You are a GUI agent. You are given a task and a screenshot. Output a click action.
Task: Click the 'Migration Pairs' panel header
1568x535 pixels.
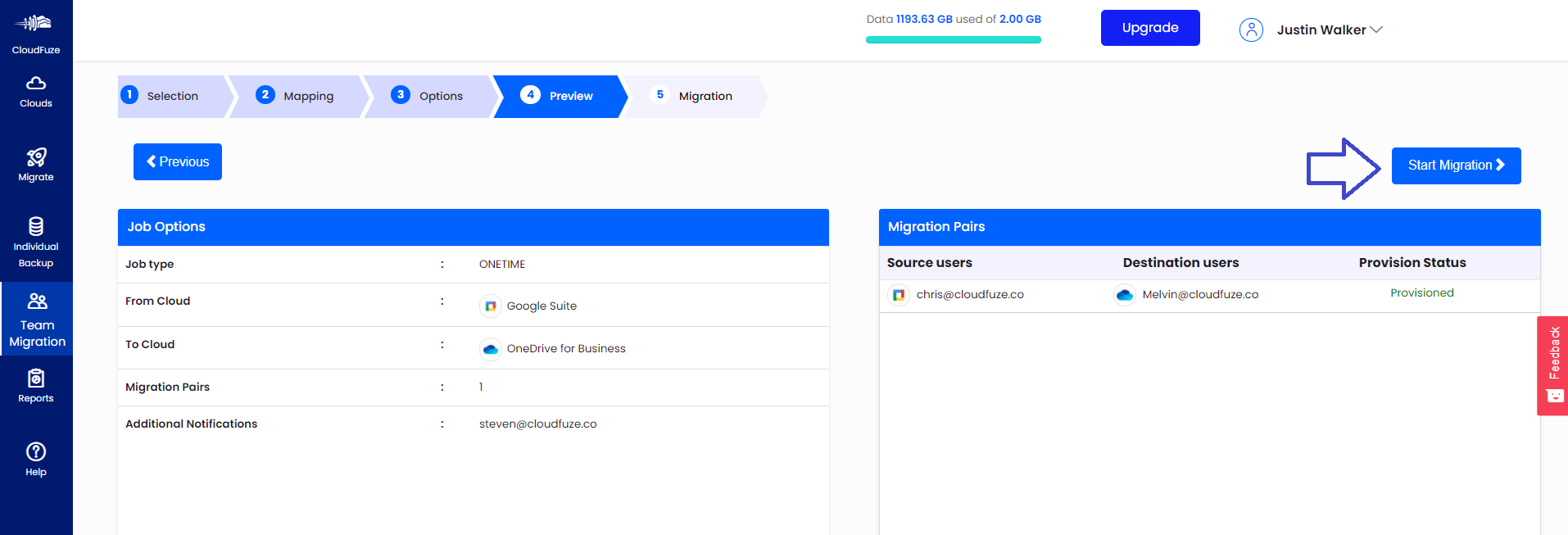coord(1210,227)
